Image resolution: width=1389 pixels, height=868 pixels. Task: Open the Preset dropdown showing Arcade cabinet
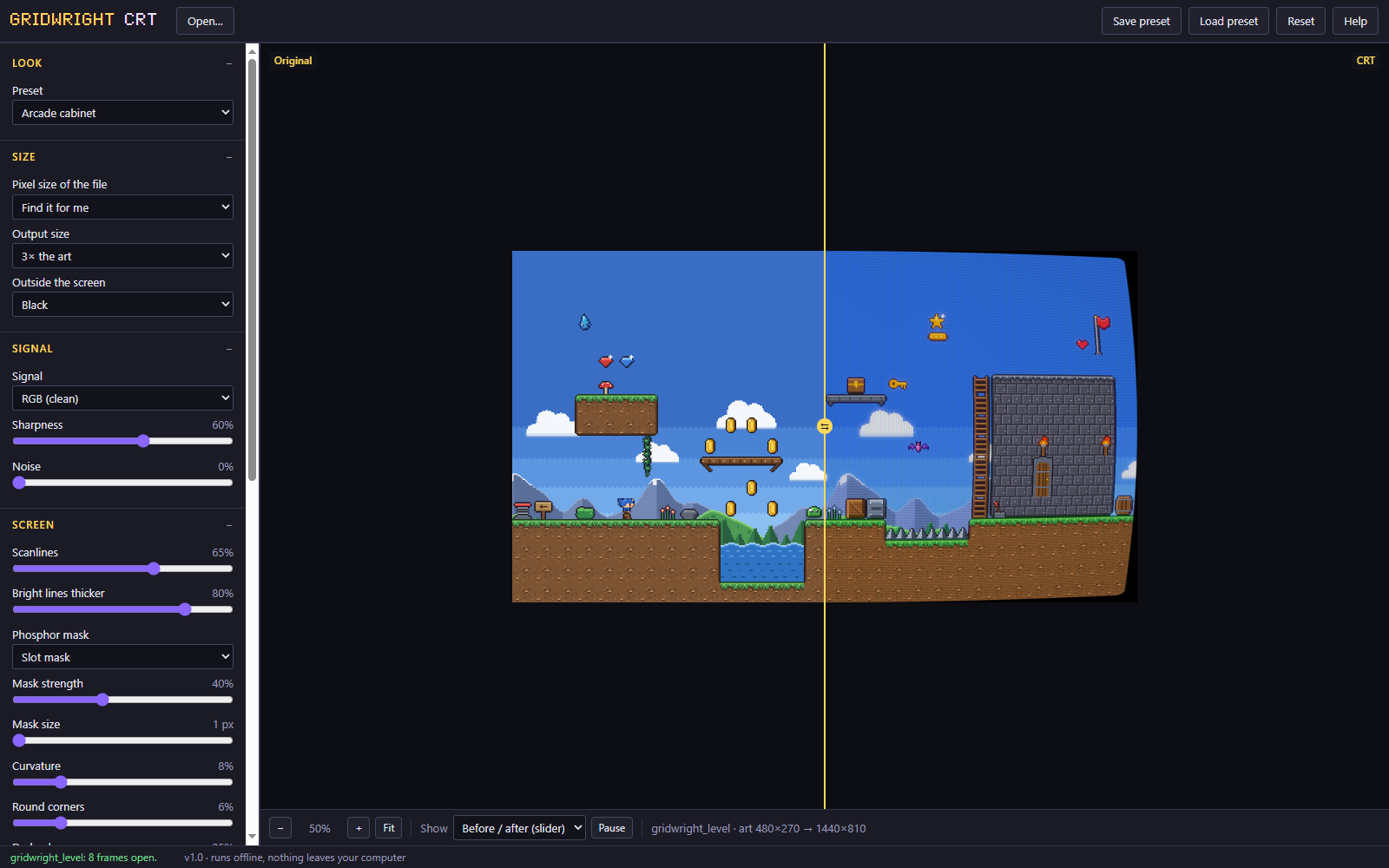point(122,113)
